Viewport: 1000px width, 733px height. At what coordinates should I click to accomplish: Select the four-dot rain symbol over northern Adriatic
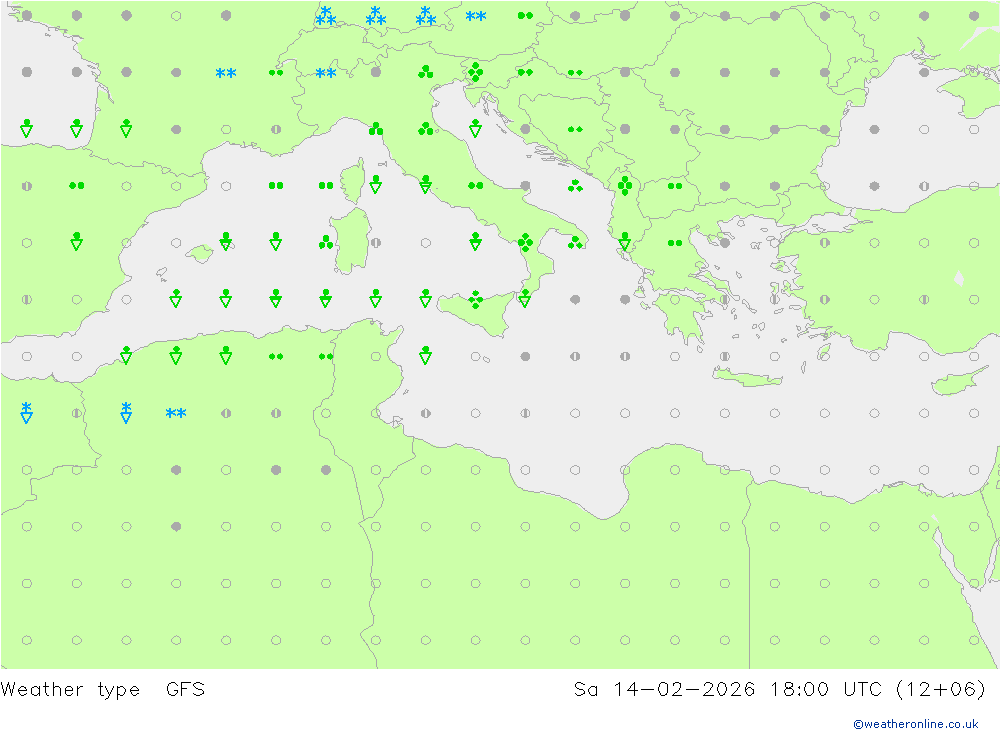click(476, 71)
